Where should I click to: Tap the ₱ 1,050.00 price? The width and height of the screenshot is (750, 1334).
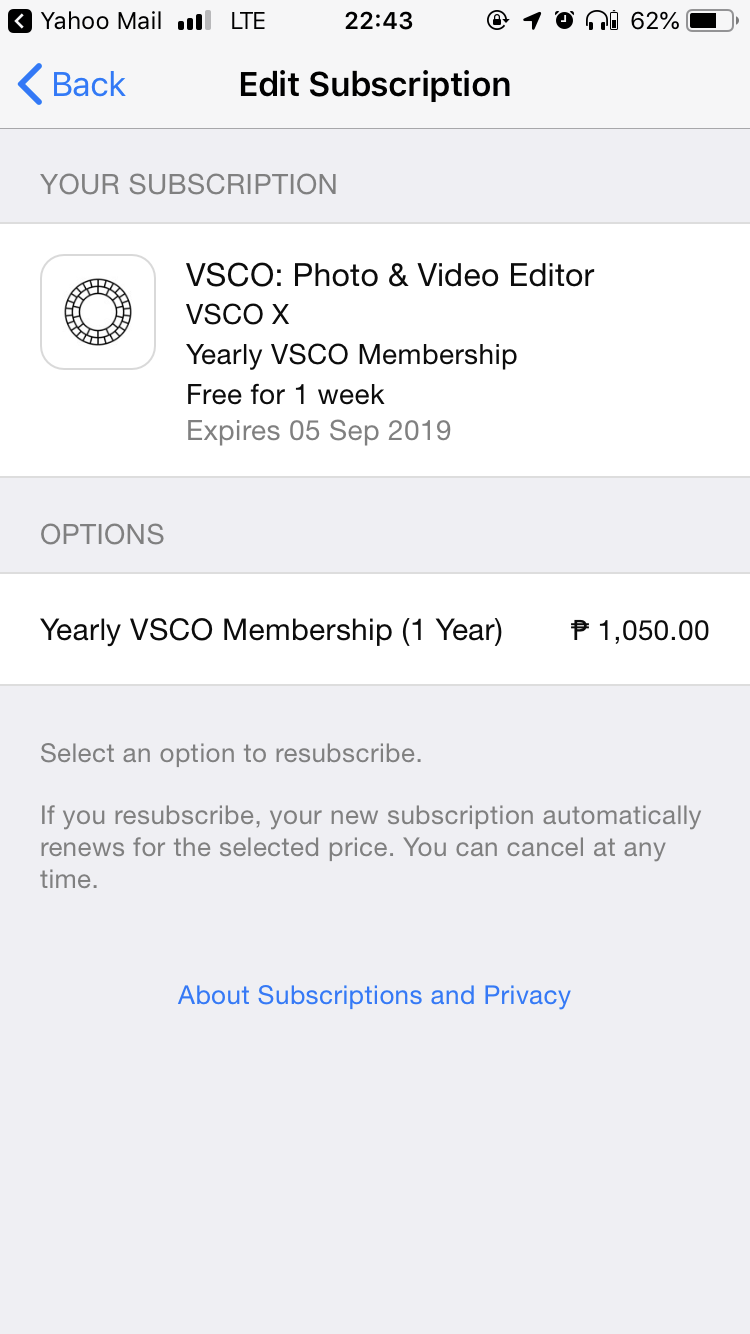pyautogui.click(x=640, y=630)
